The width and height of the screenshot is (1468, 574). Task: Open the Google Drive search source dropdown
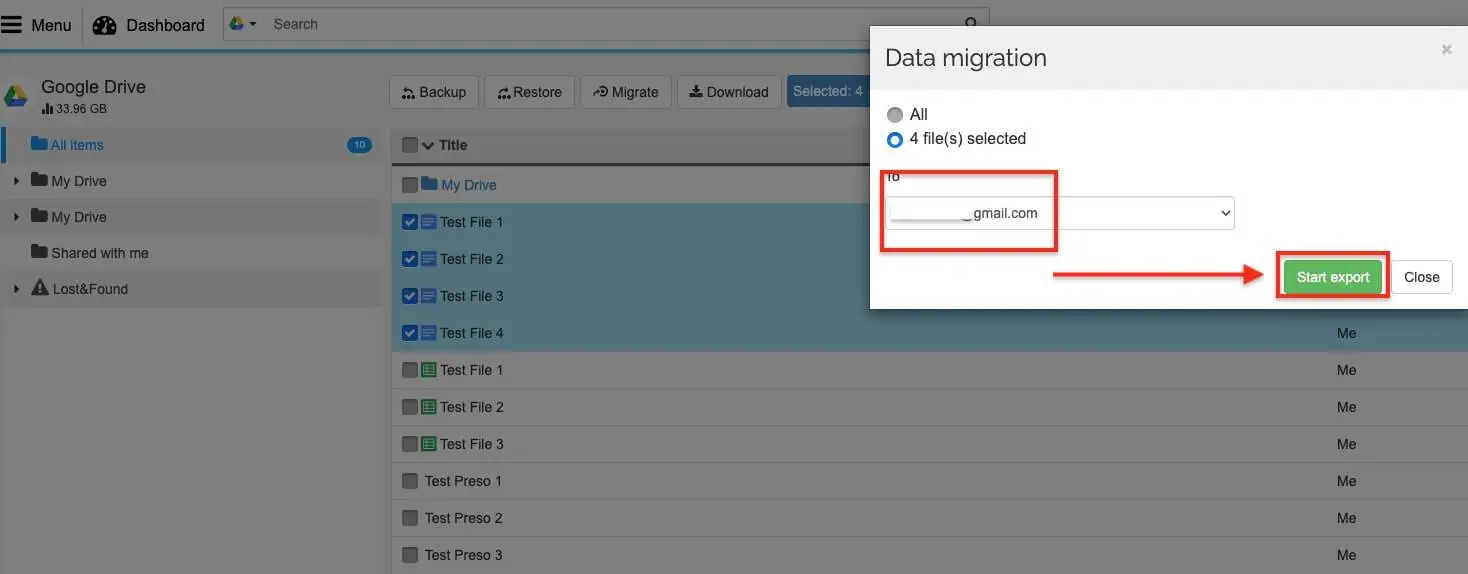point(243,24)
